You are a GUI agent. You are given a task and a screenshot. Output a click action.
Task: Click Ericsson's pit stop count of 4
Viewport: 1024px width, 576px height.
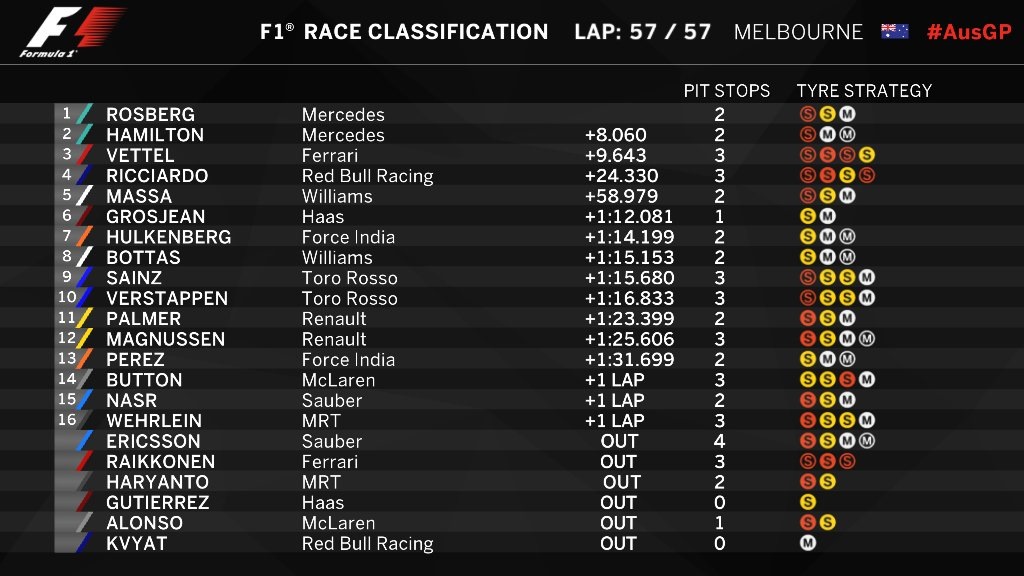point(719,441)
